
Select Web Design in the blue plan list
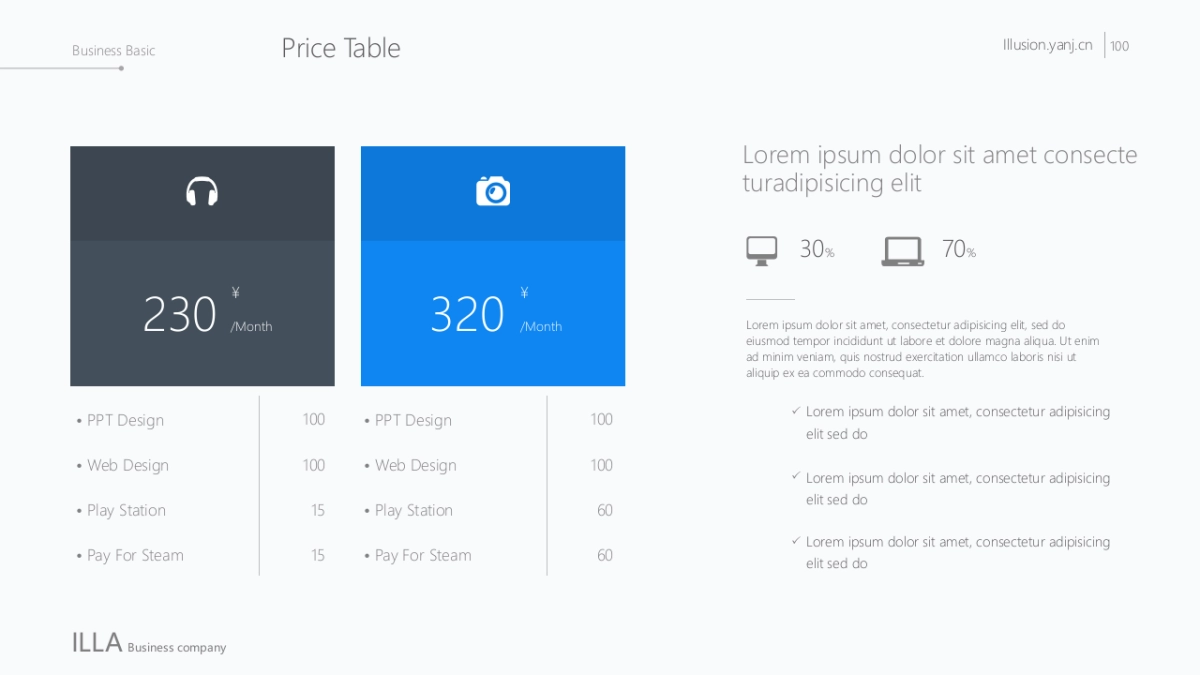coord(415,465)
